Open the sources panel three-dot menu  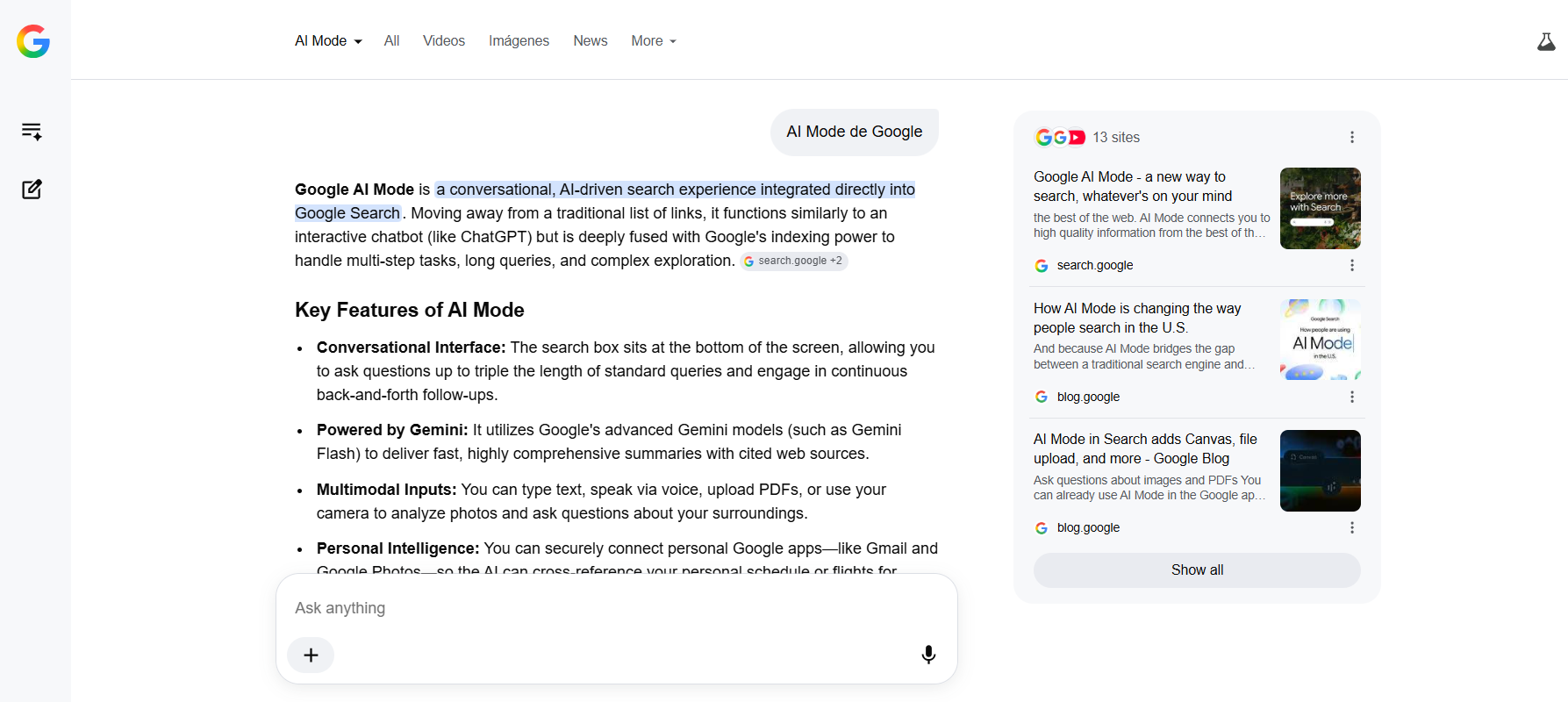tap(1352, 137)
